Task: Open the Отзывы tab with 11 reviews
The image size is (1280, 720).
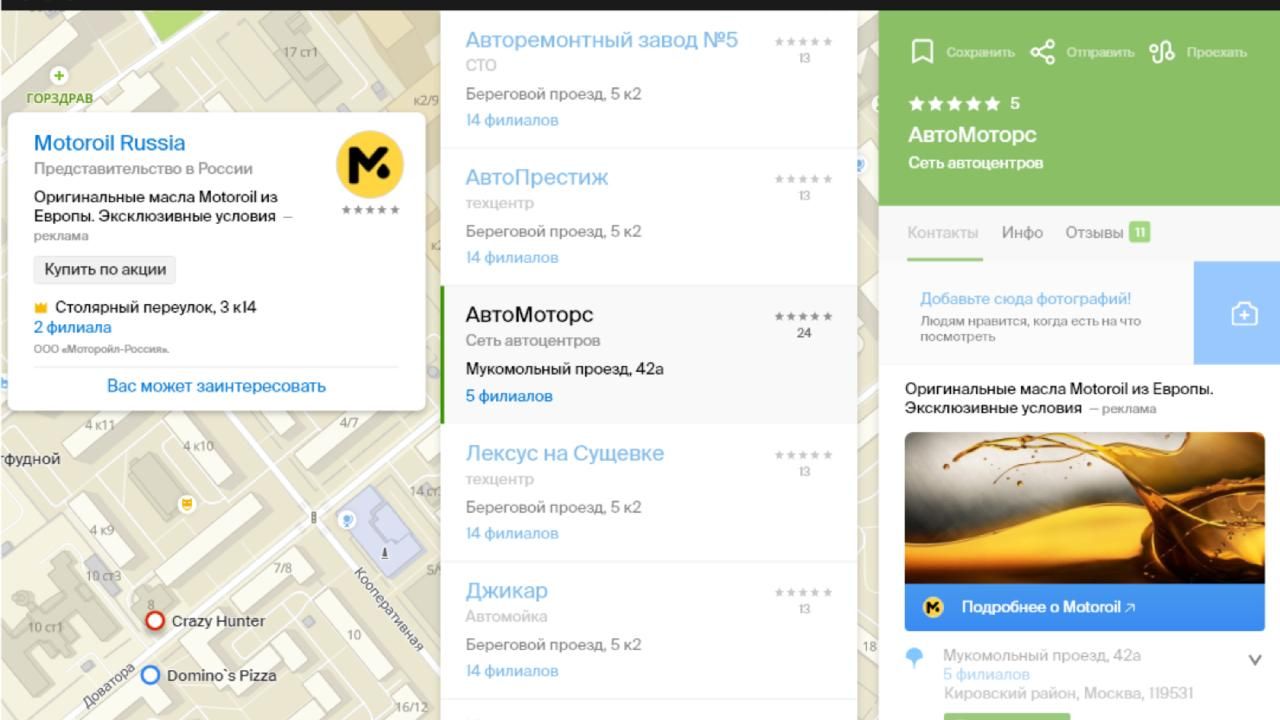Action: coord(1094,232)
